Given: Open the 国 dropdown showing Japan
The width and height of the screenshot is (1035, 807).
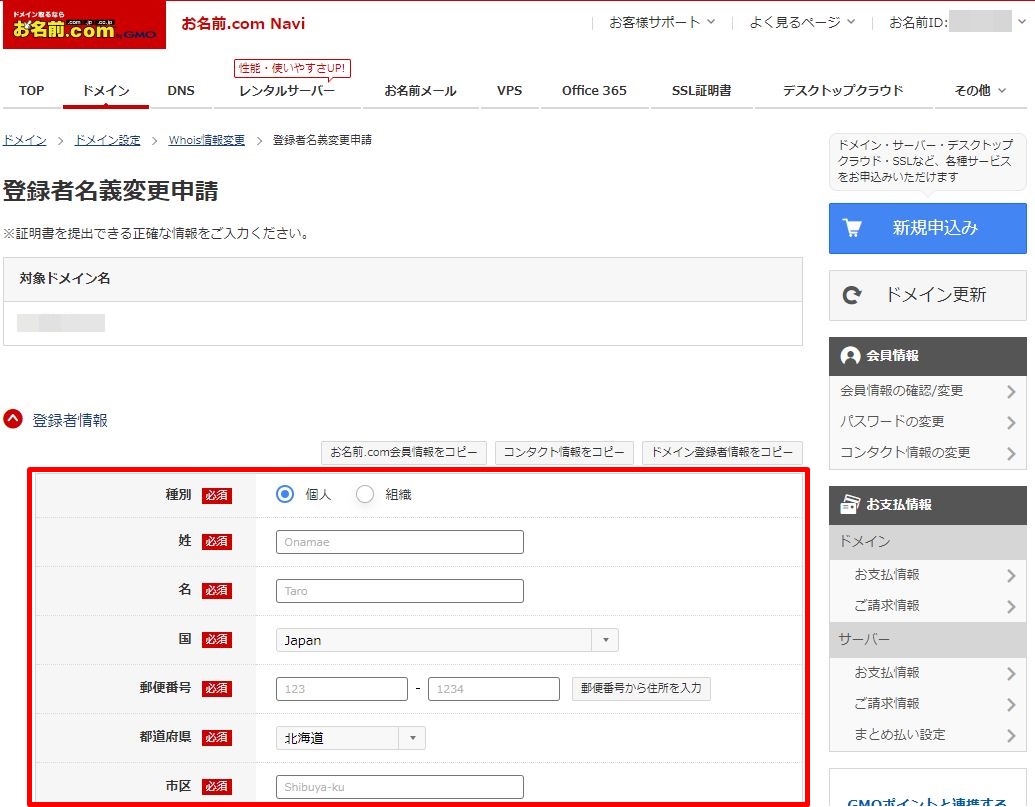Looking at the screenshot, I should click(606, 639).
